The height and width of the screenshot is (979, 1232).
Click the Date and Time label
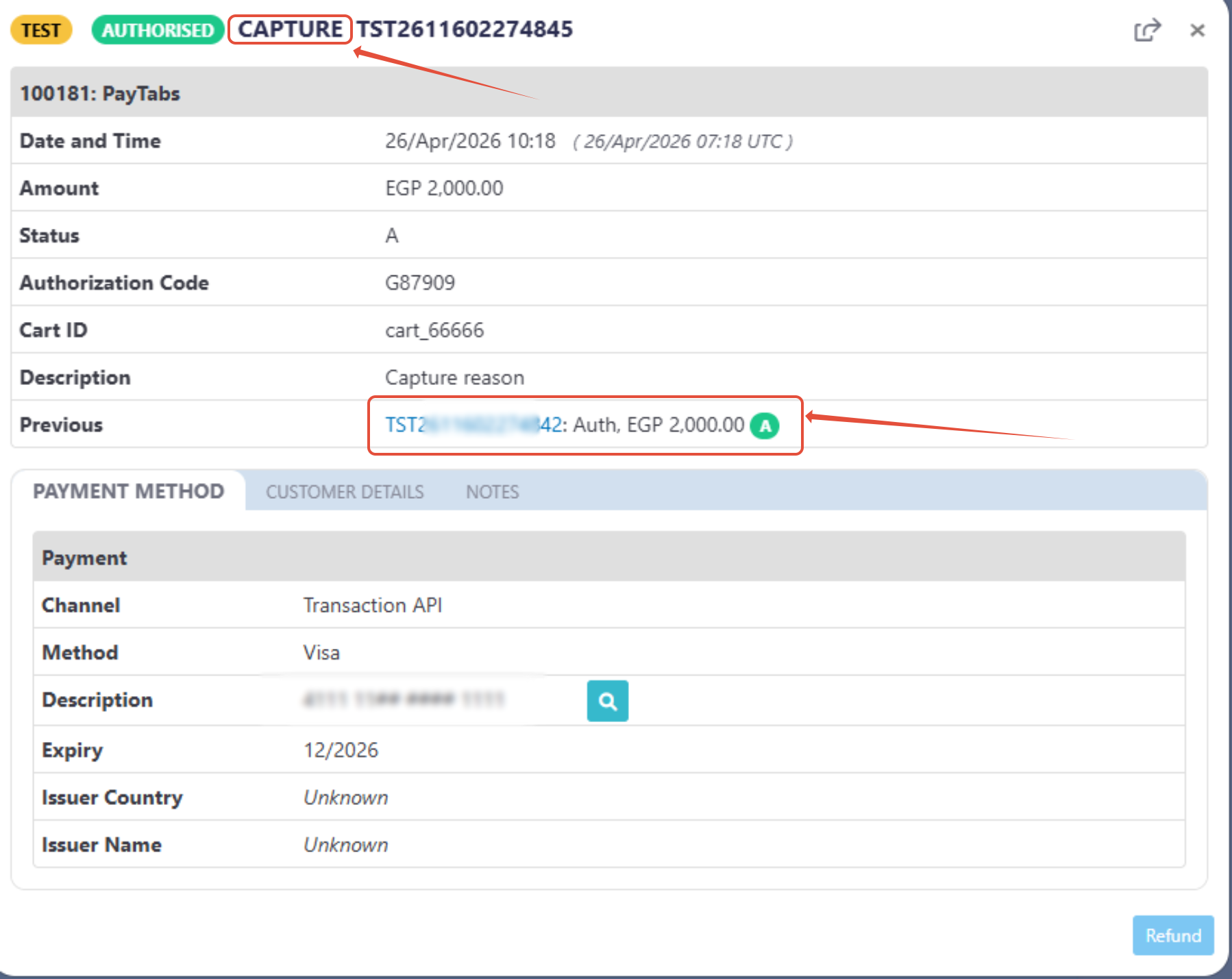90,140
